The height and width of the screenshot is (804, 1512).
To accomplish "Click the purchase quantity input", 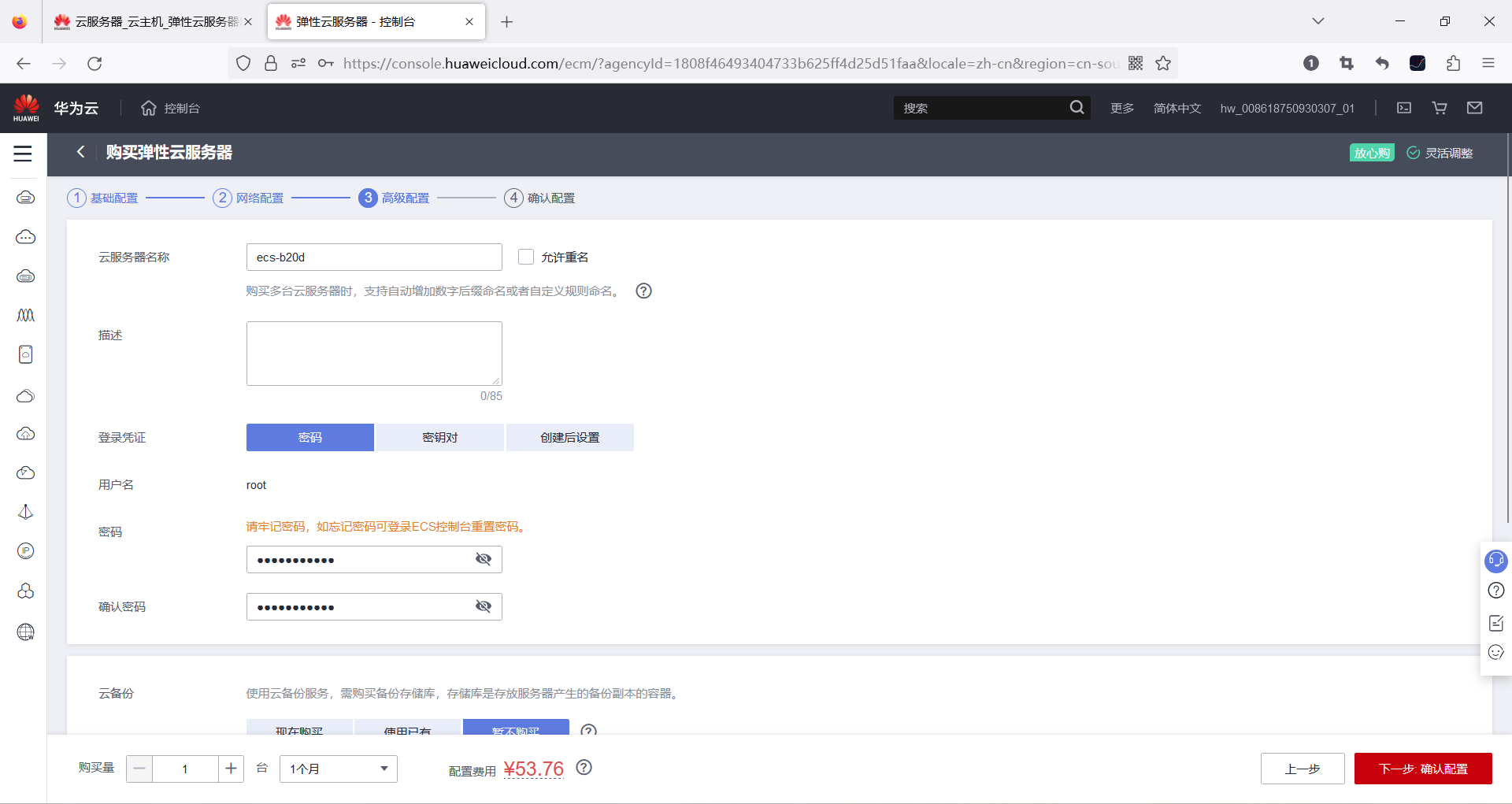I will (185, 769).
